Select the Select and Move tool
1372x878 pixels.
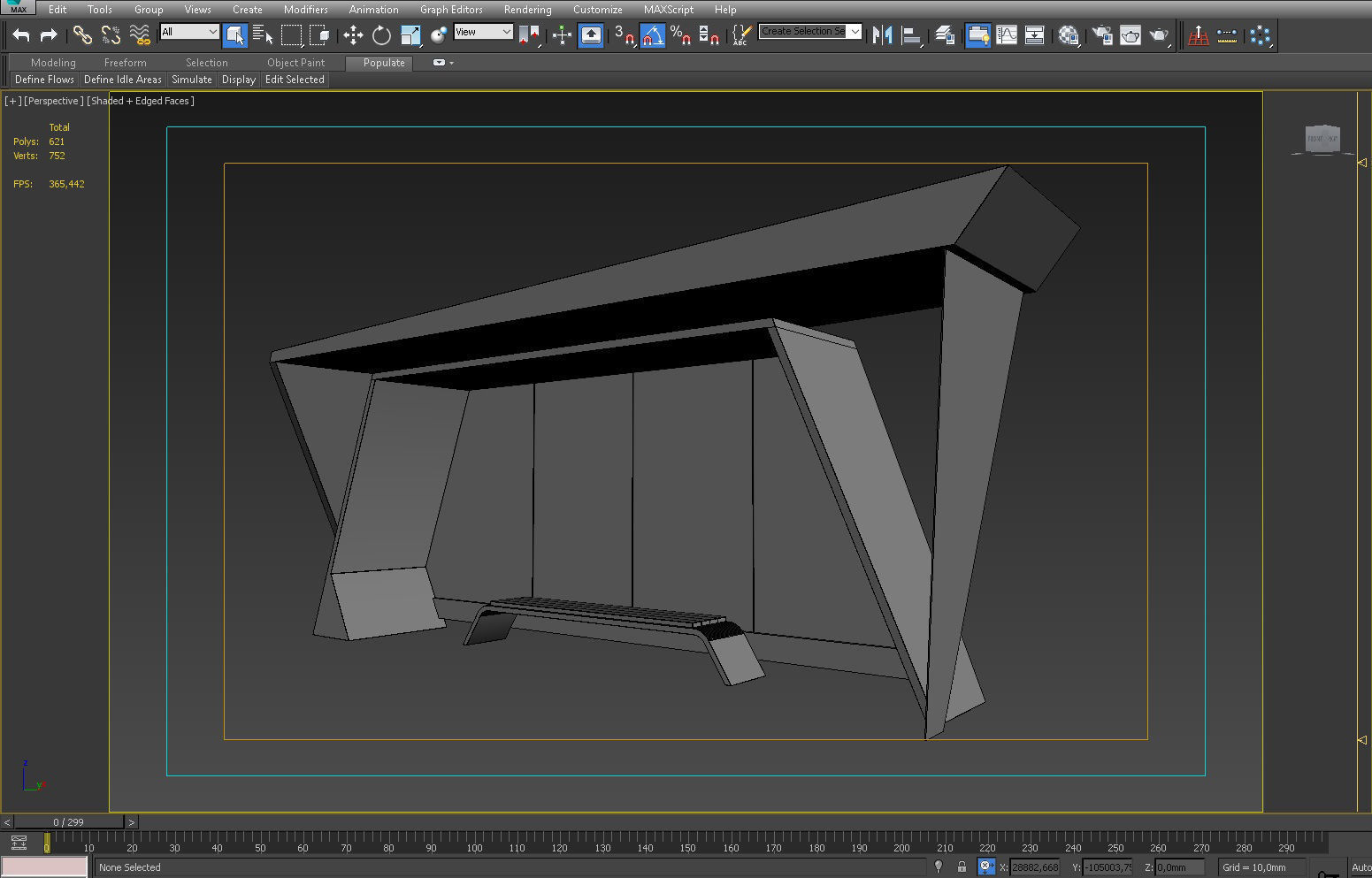pyautogui.click(x=353, y=35)
